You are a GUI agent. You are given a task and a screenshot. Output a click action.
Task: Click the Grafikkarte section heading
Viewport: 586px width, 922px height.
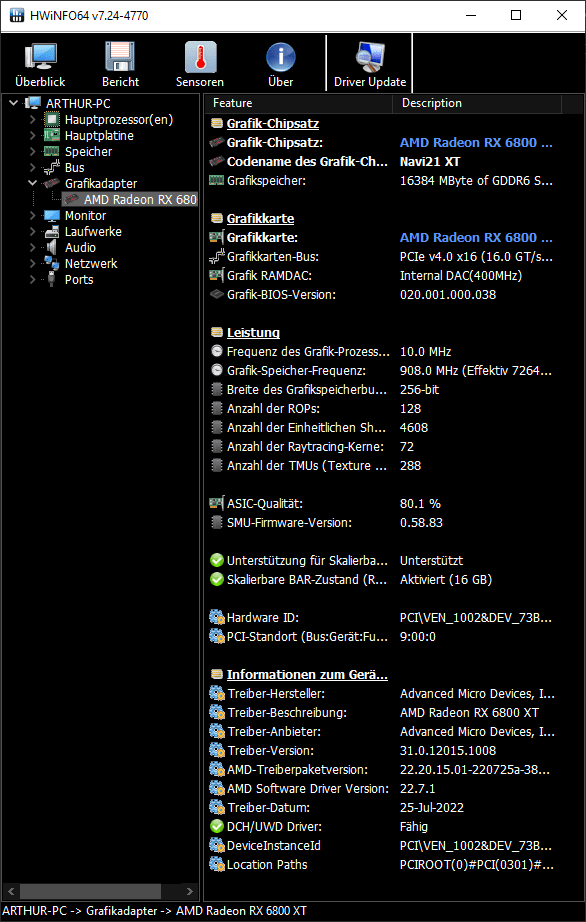click(260, 219)
